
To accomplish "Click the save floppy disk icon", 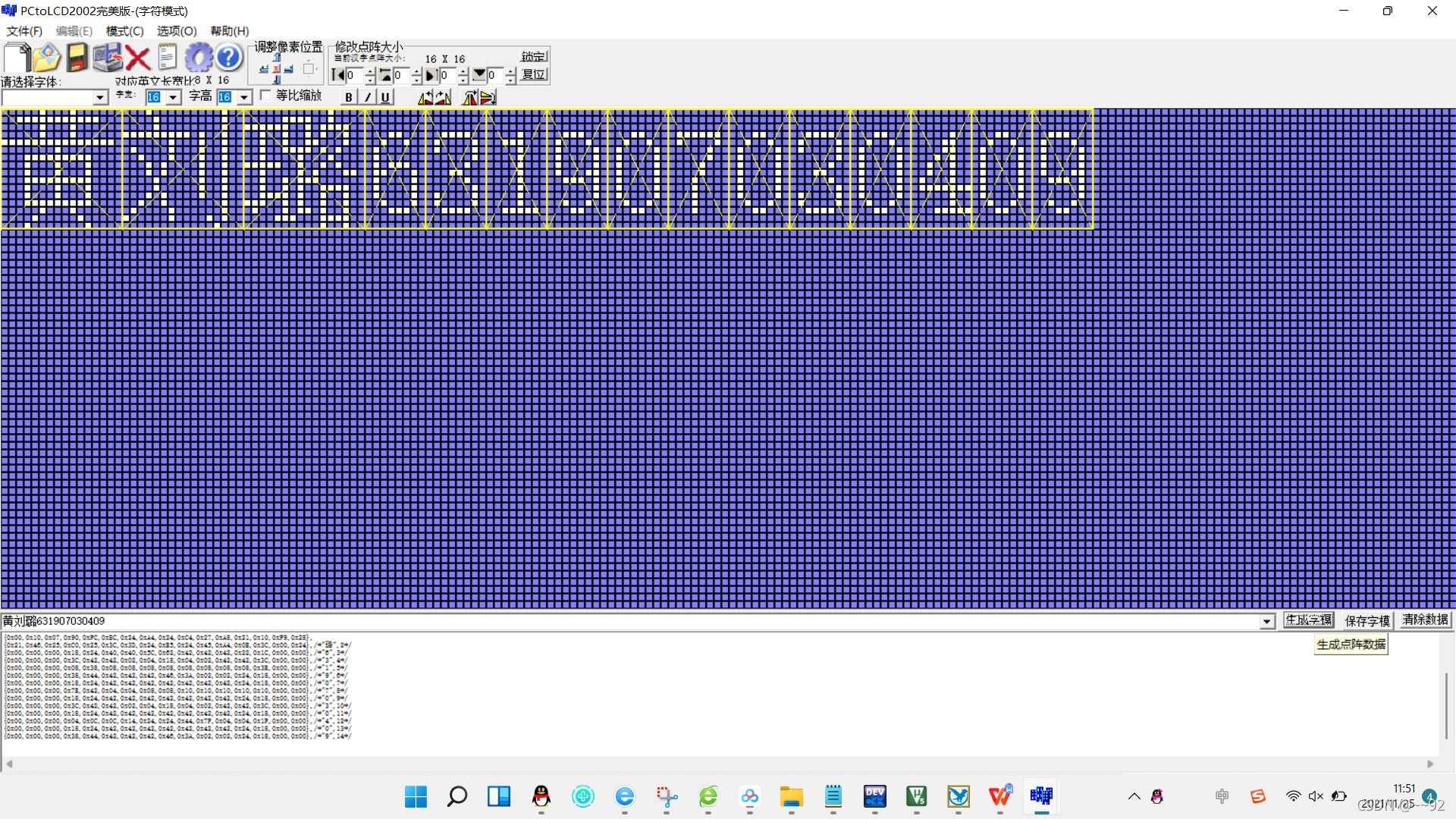I will click(x=77, y=58).
